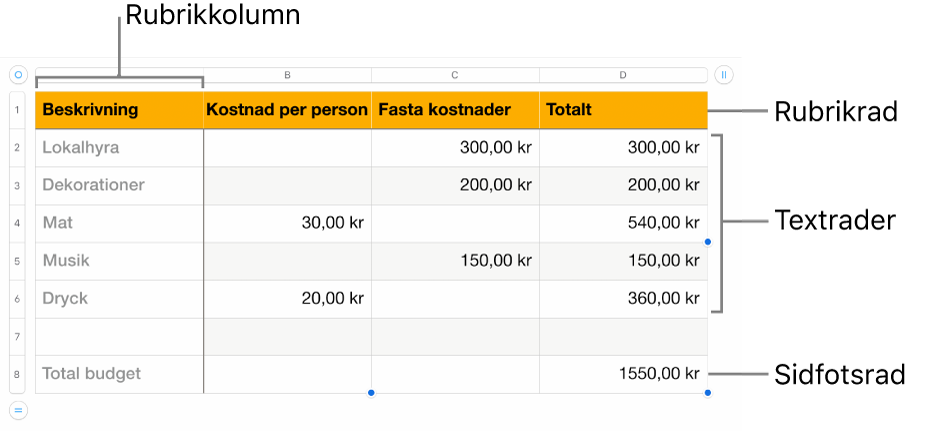Click the Beskrivning header cell
The width and height of the screenshot is (931, 431).
(119, 110)
